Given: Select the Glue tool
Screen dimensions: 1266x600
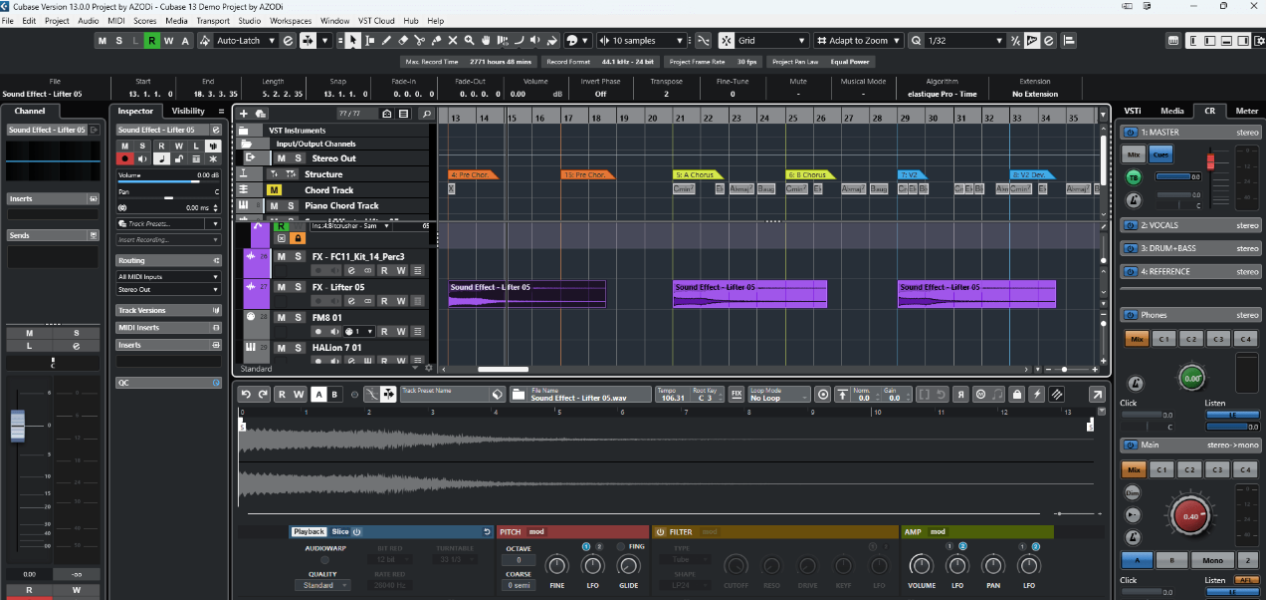Looking at the screenshot, I should tap(436, 40).
